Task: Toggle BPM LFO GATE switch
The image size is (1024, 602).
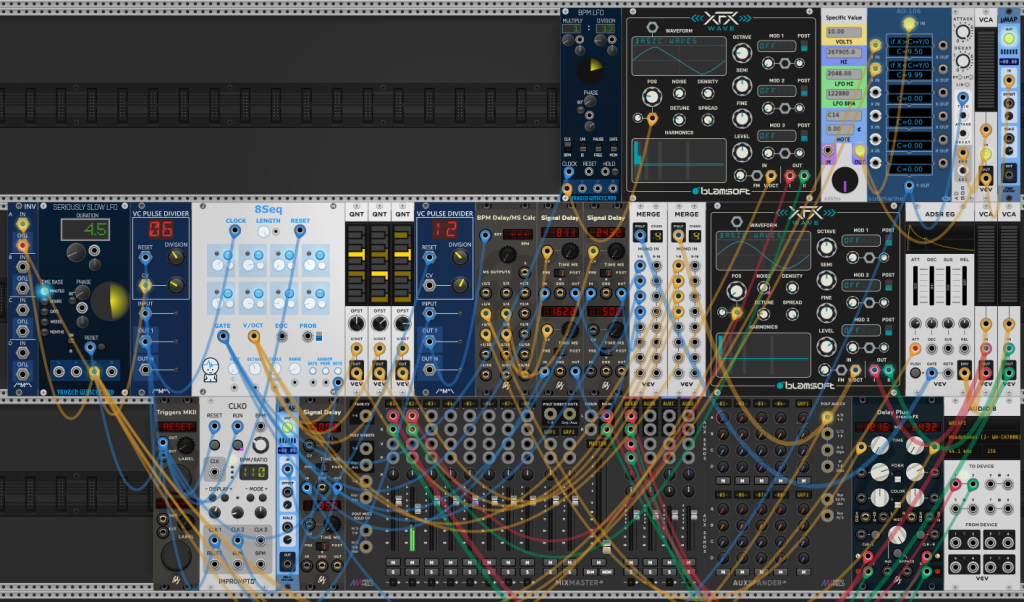Action: [x=613, y=148]
